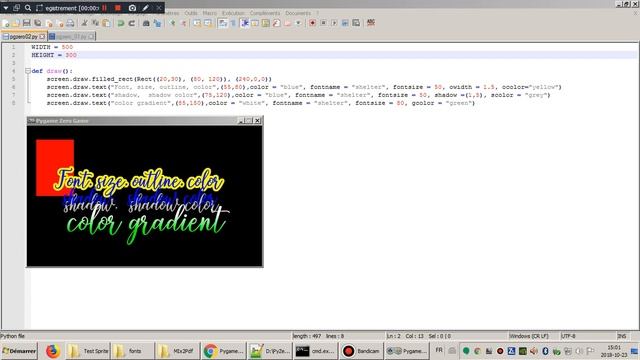
Task: Start macro recording with the red dot
Action: pos(312,23)
